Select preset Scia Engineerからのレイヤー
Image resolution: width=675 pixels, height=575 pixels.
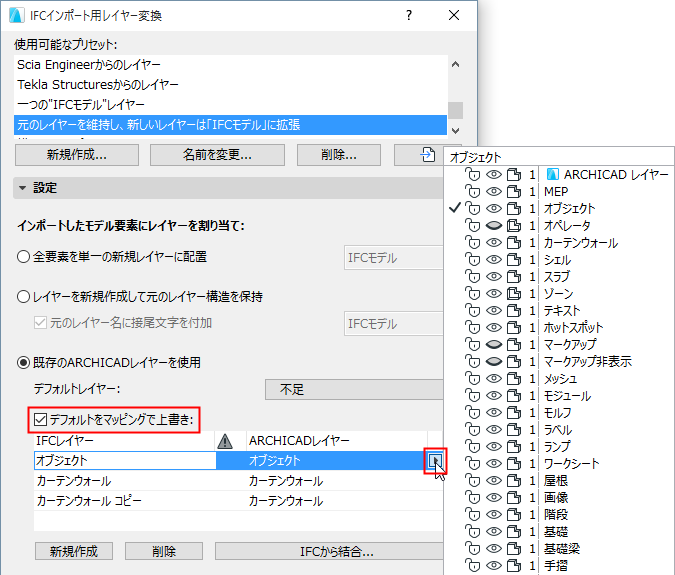pyautogui.click(x=231, y=65)
